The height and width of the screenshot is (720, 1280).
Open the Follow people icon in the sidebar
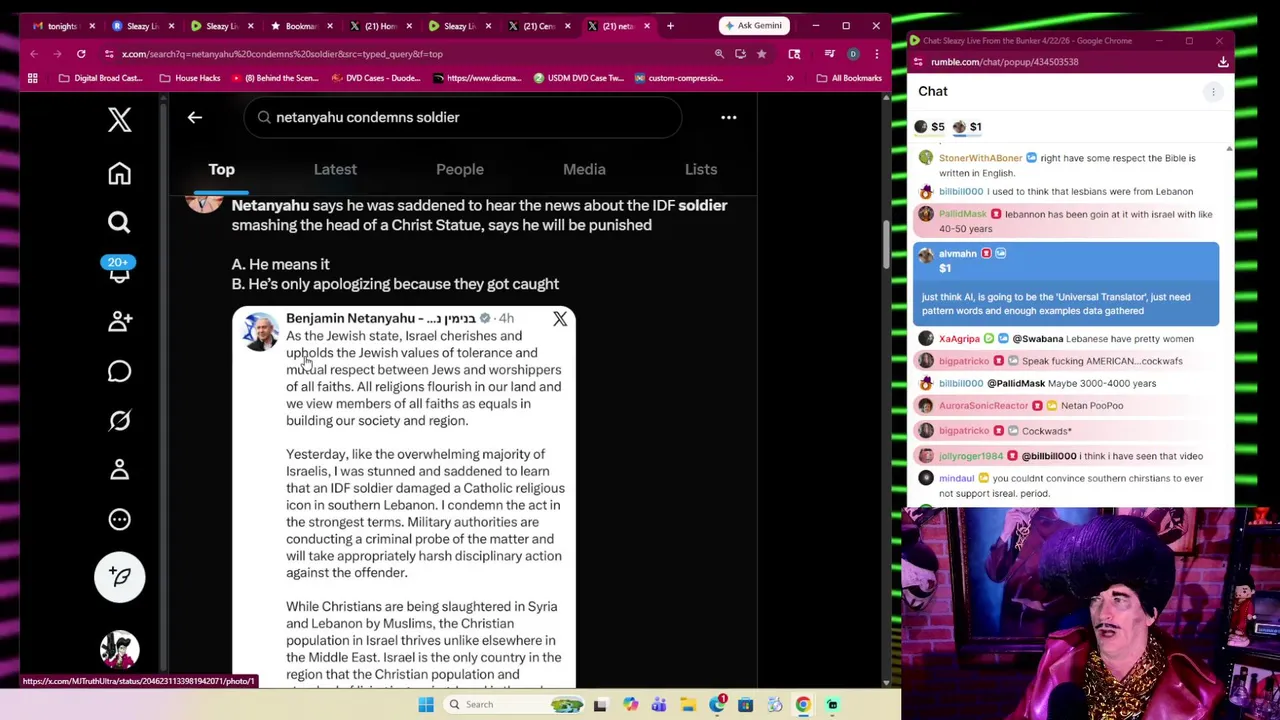tap(120, 321)
